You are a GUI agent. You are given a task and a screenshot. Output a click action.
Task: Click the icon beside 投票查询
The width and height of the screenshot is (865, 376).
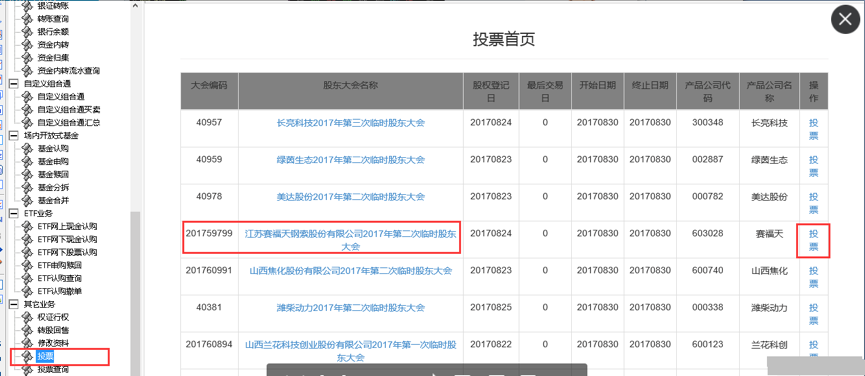[28, 370]
